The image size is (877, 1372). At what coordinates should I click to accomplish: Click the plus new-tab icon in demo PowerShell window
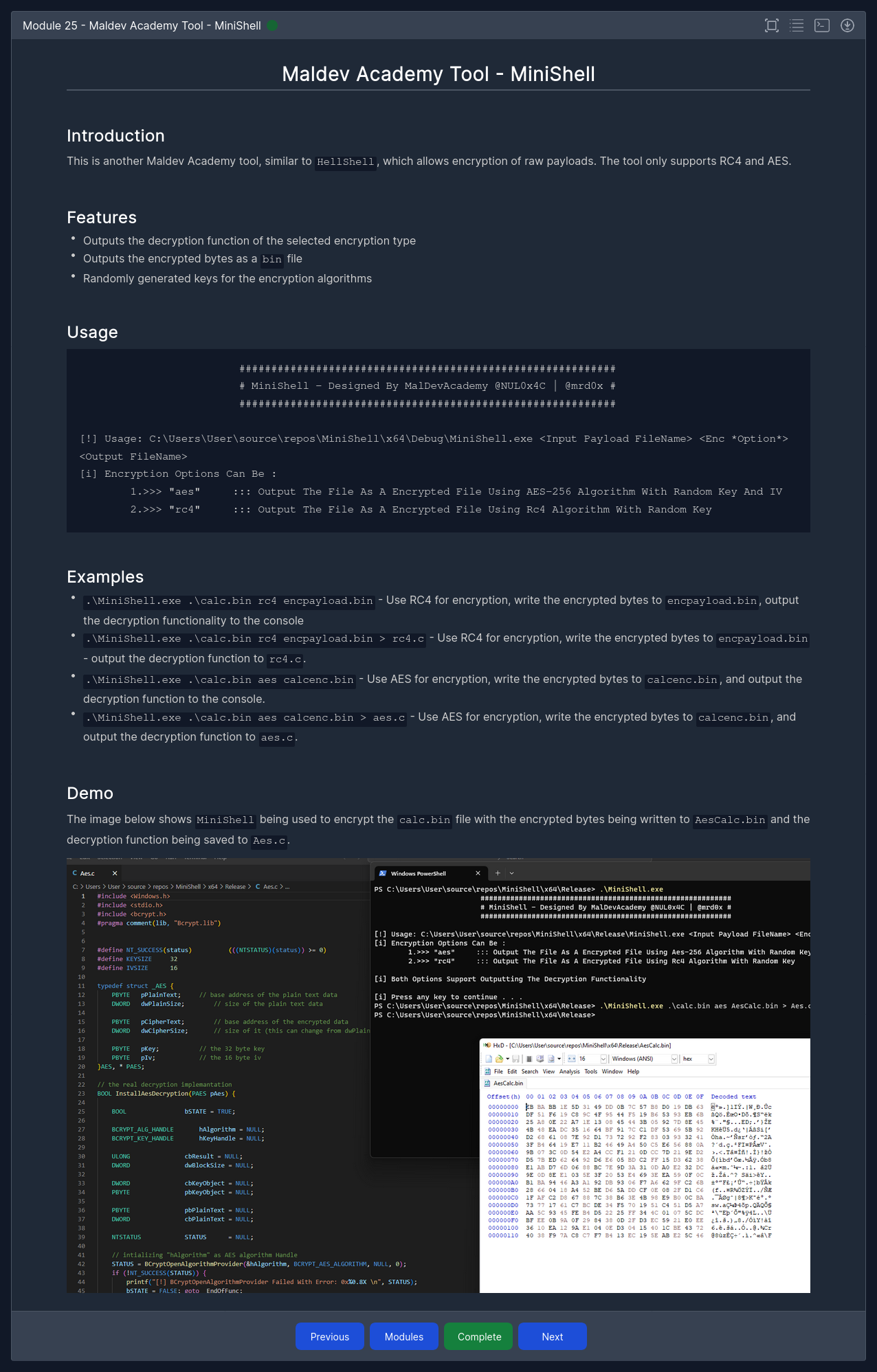[498, 873]
